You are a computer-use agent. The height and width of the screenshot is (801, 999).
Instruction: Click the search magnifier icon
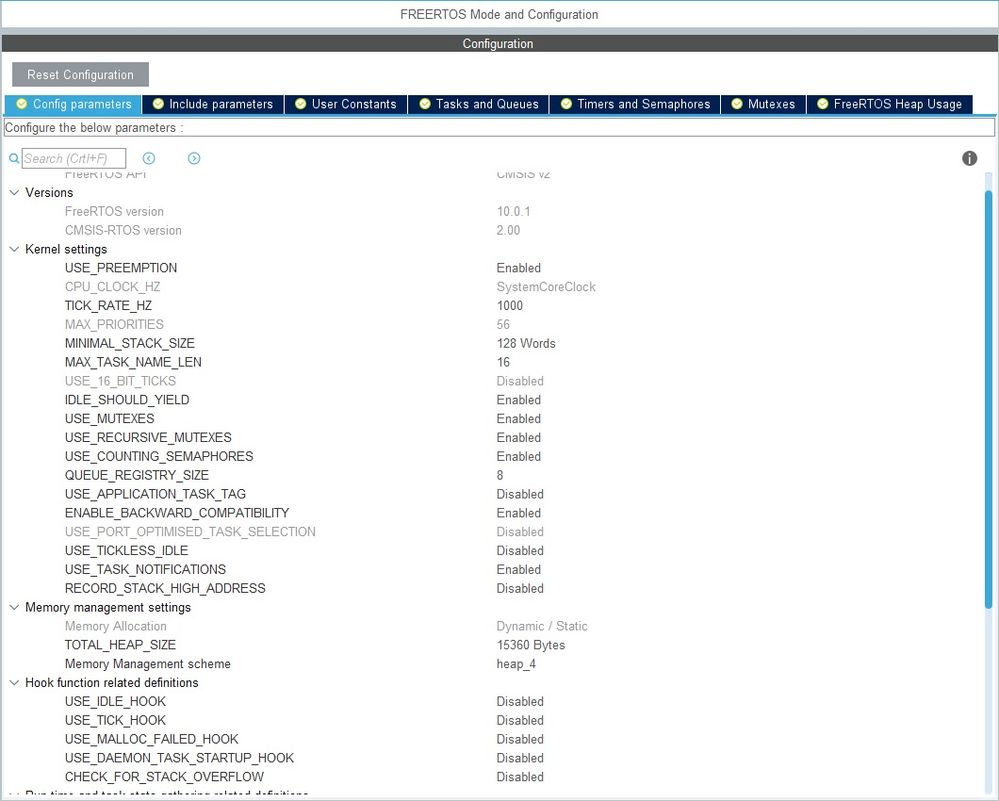tap(13, 158)
